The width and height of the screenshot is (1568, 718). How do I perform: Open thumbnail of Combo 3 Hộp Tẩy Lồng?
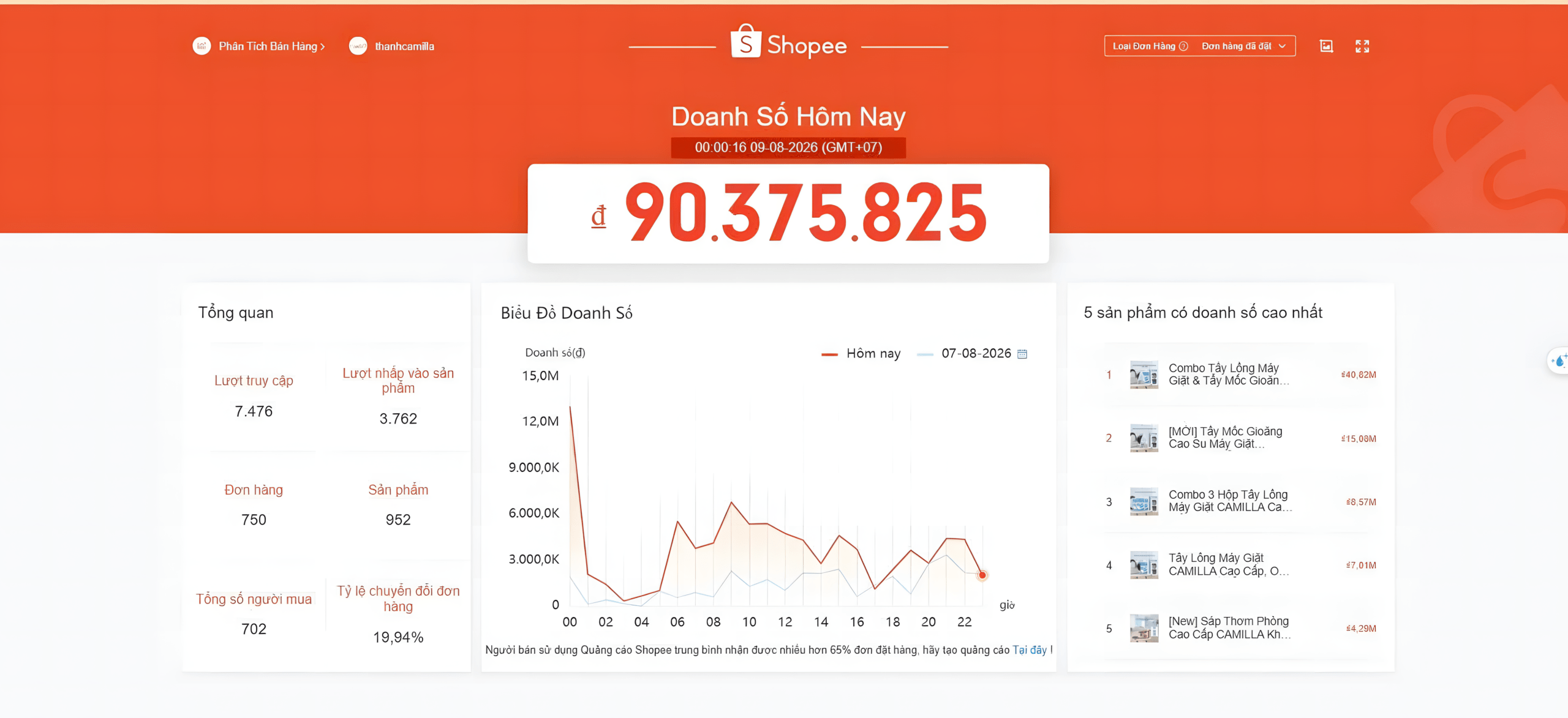click(x=1144, y=501)
